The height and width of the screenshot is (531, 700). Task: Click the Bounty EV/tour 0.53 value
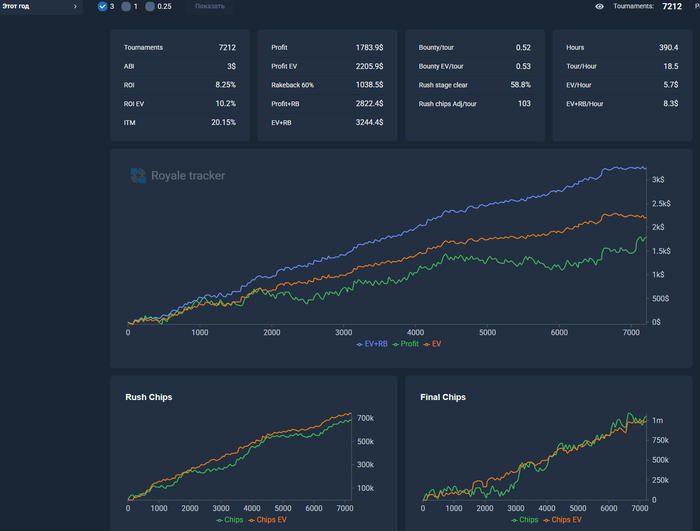tap(523, 66)
